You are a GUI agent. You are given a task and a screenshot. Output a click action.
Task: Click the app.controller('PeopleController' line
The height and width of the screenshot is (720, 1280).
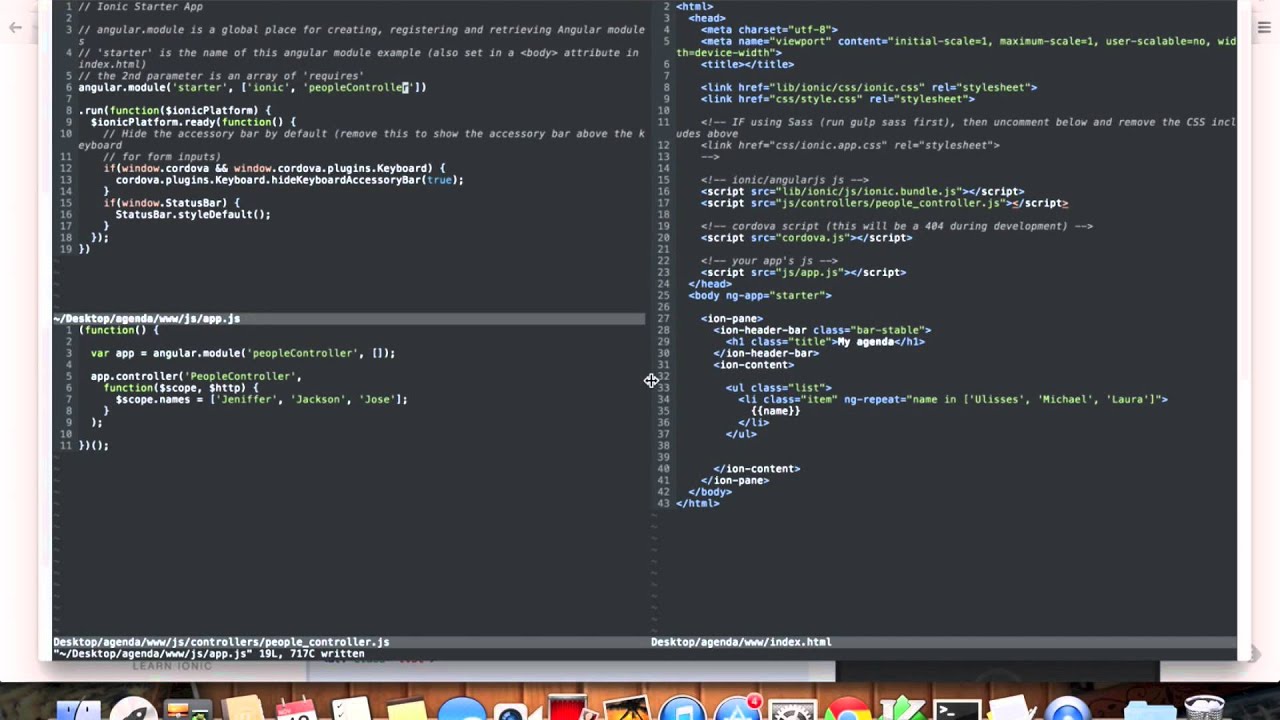click(x=196, y=376)
